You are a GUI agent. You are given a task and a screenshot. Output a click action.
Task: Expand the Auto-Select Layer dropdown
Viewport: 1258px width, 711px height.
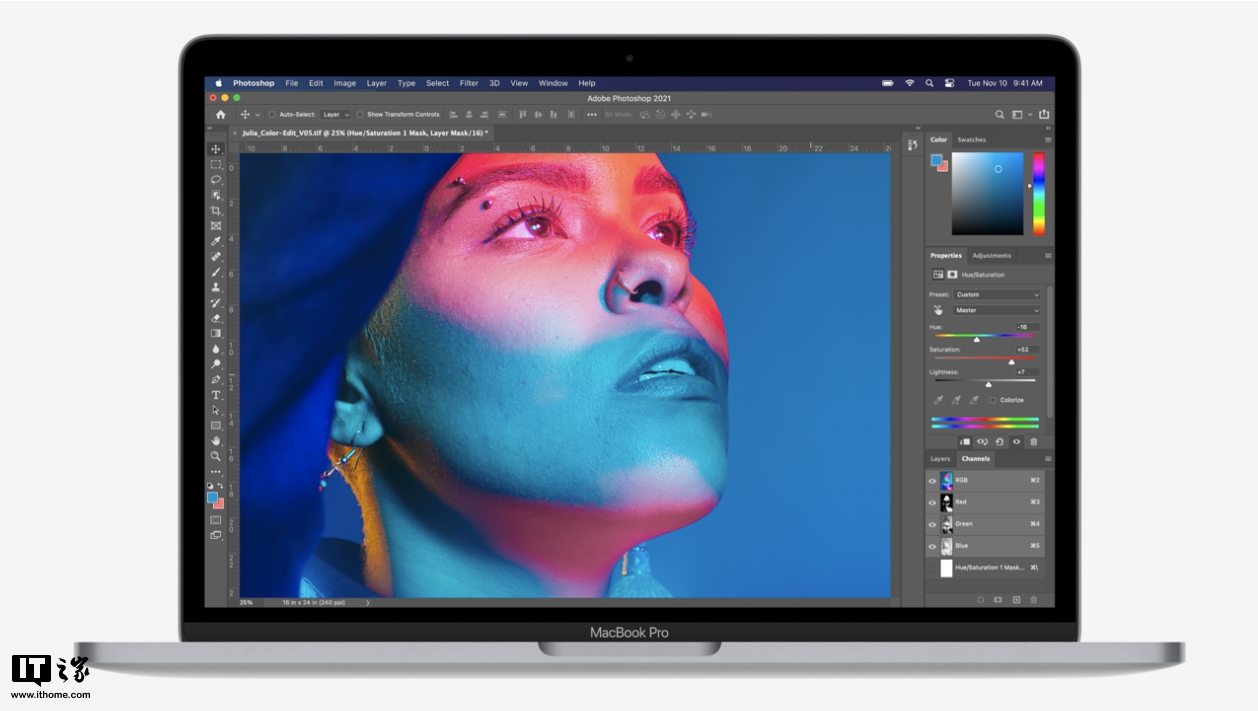(x=335, y=115)
